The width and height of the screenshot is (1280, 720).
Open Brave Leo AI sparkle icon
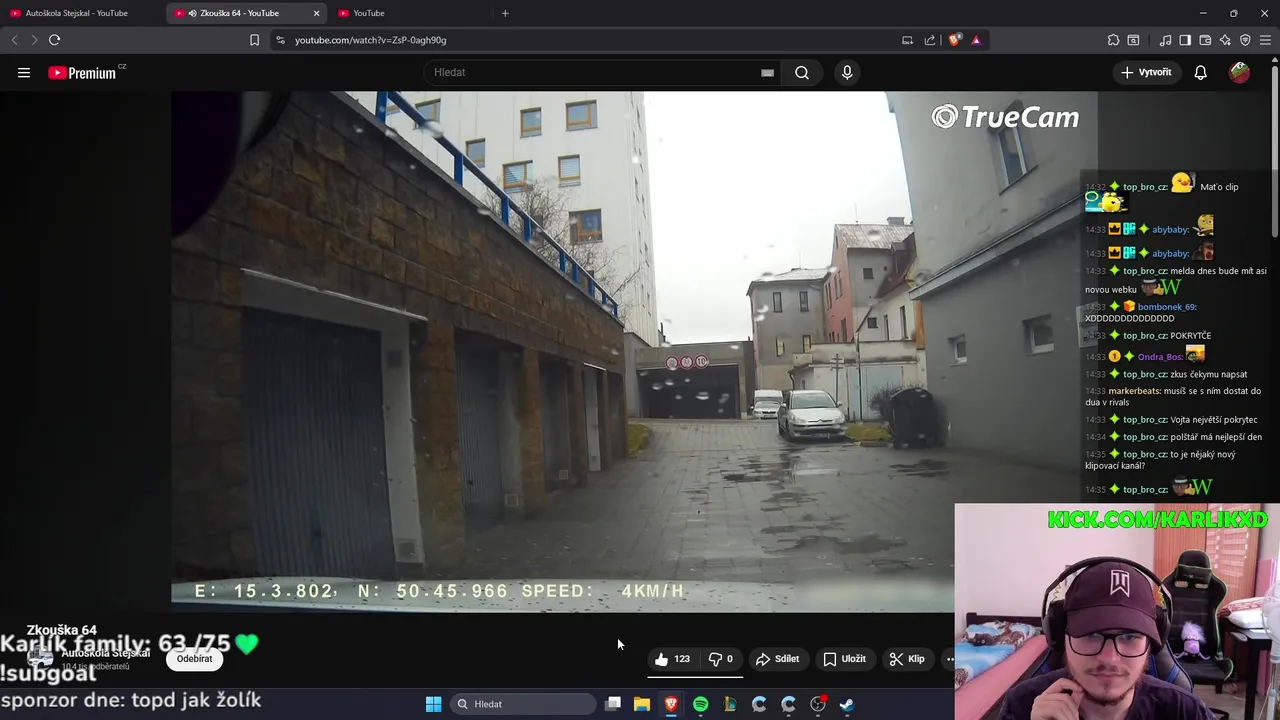point(1225,40)
